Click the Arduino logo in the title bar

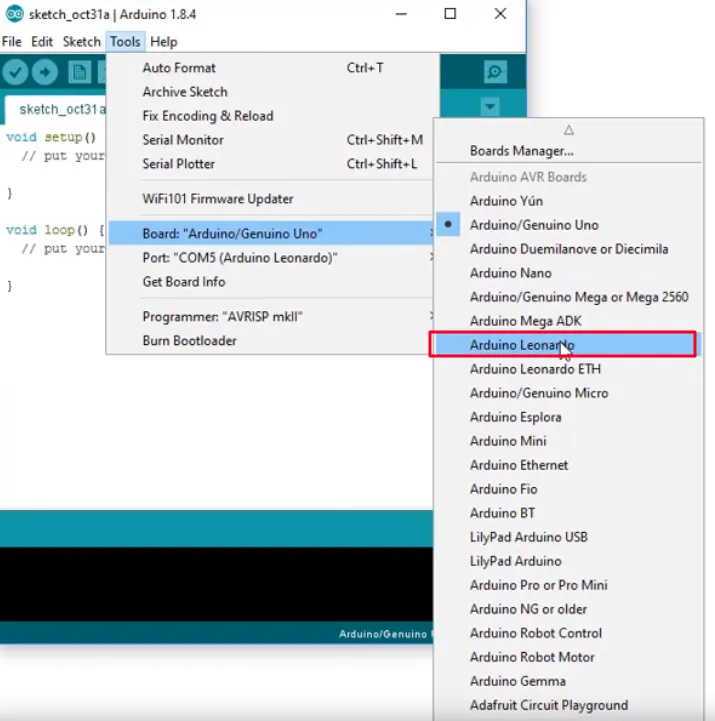coord(14,14)
